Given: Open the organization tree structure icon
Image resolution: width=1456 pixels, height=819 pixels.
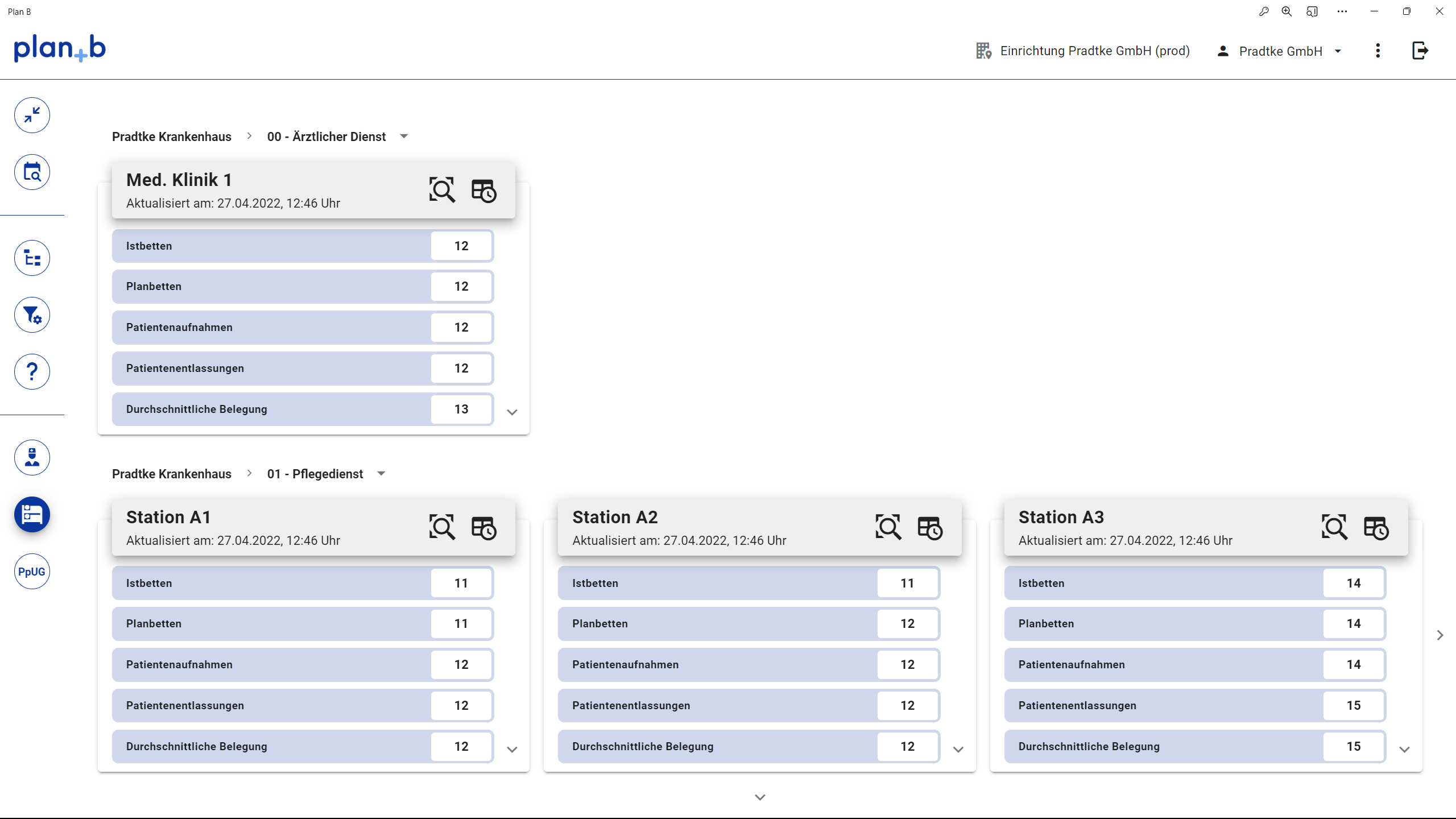Looking at the screenshot, I should pos(32,258).
